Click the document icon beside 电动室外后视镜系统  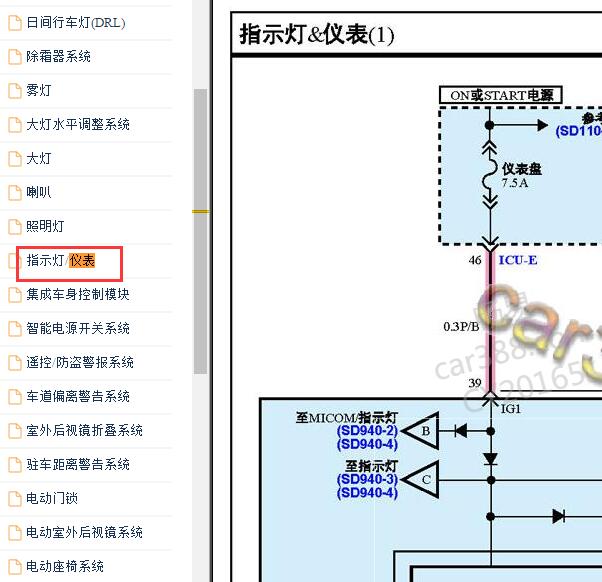coord(15,532)
